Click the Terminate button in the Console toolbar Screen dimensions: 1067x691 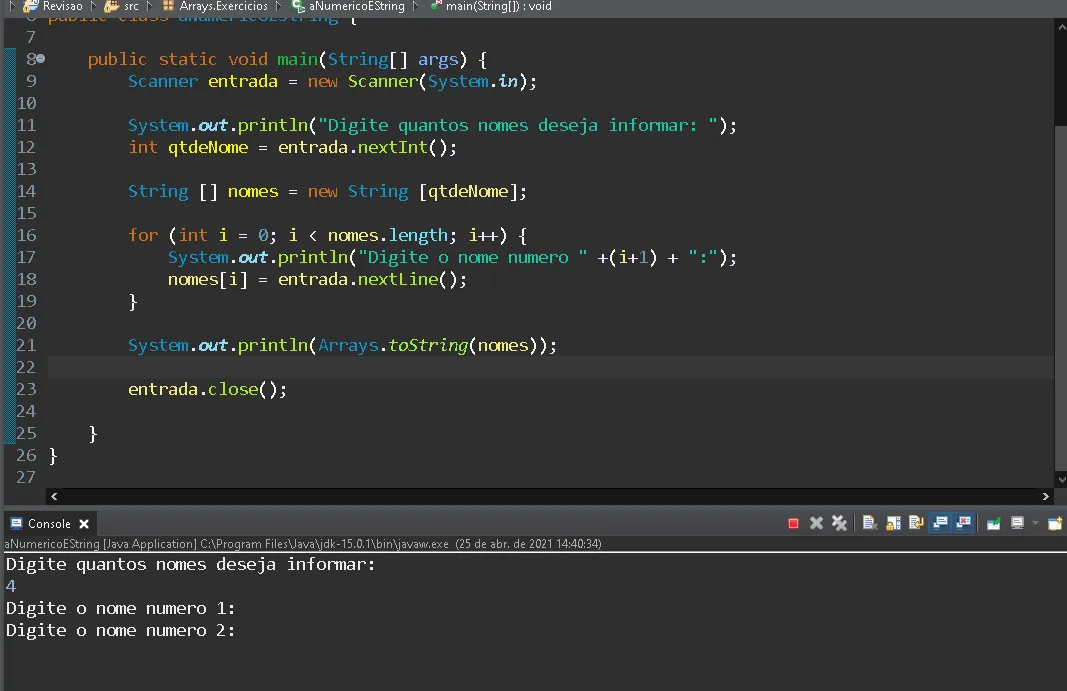coord(793,522)
